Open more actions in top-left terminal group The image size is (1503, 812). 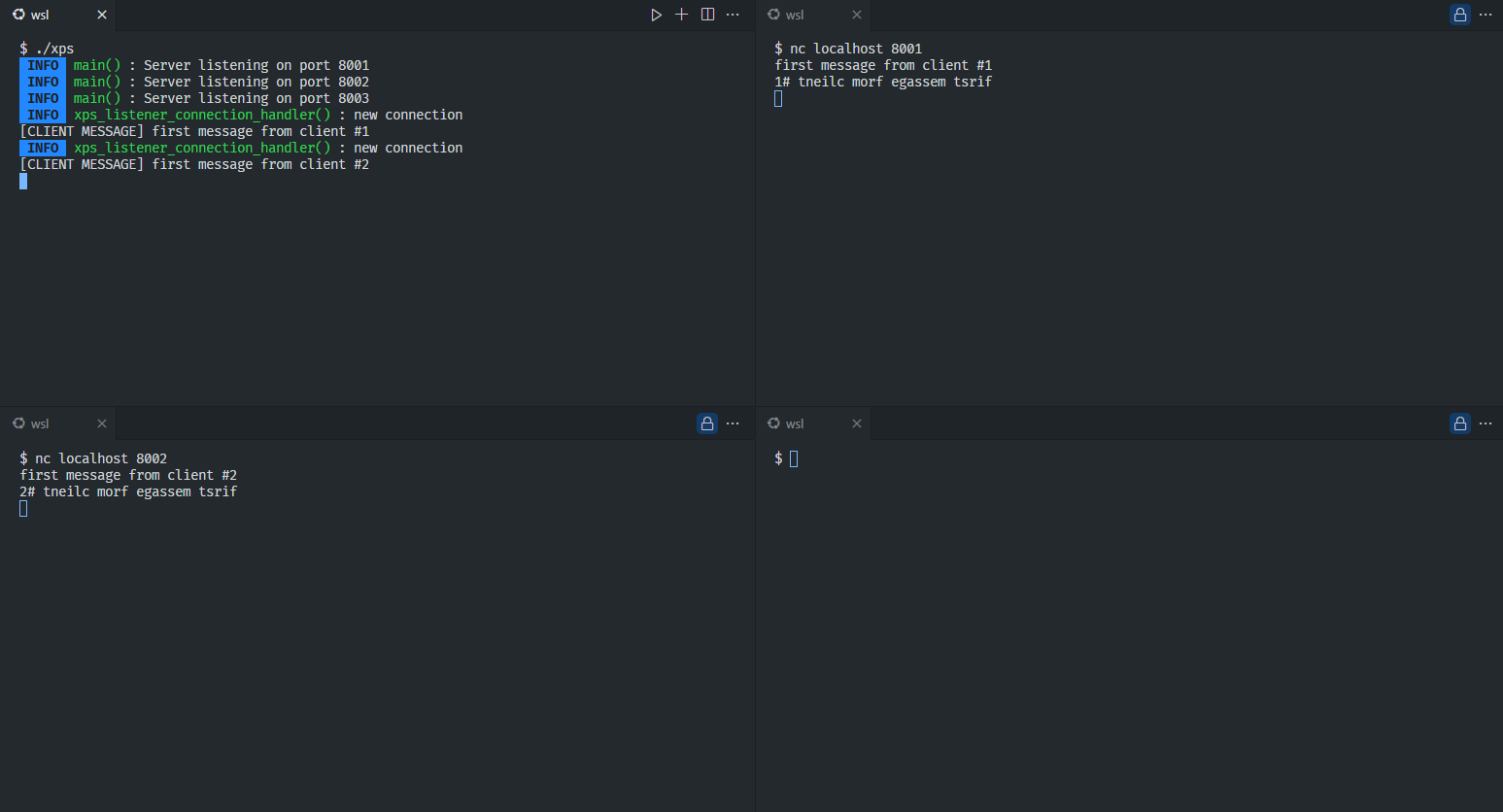coord(733,15)
